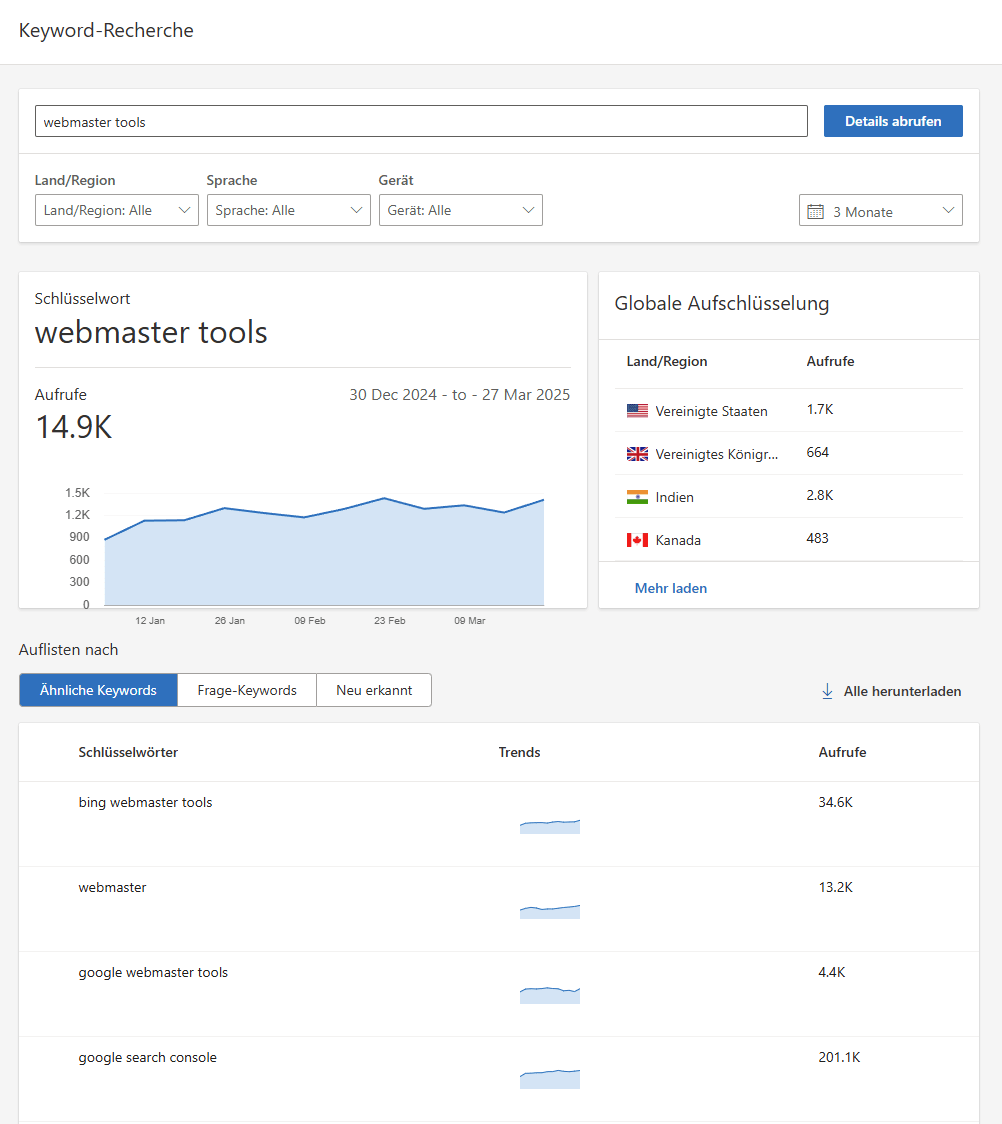1002x1124 pixels.
Task: Click the Globale Aufschlüsselung heading
Action: pos(722,303)
